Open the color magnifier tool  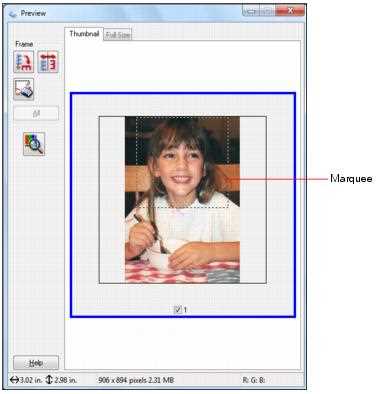coord(34,144)
